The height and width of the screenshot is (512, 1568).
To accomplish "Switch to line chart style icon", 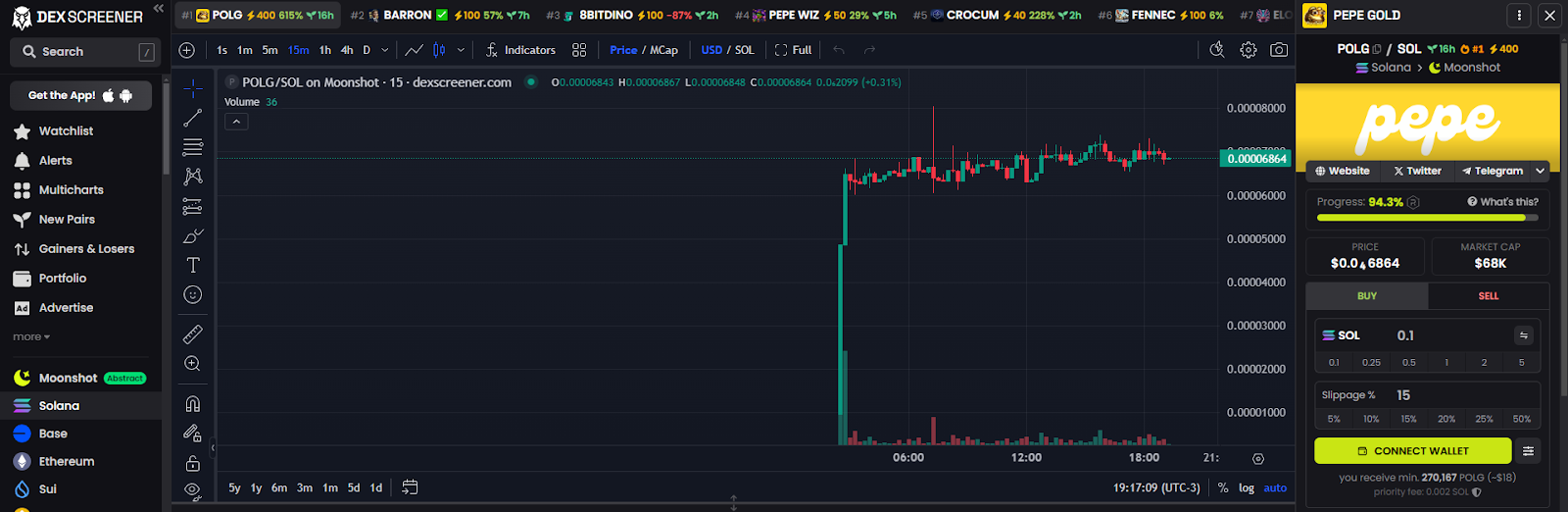I will pyautogui.click(x=415, y=50).
